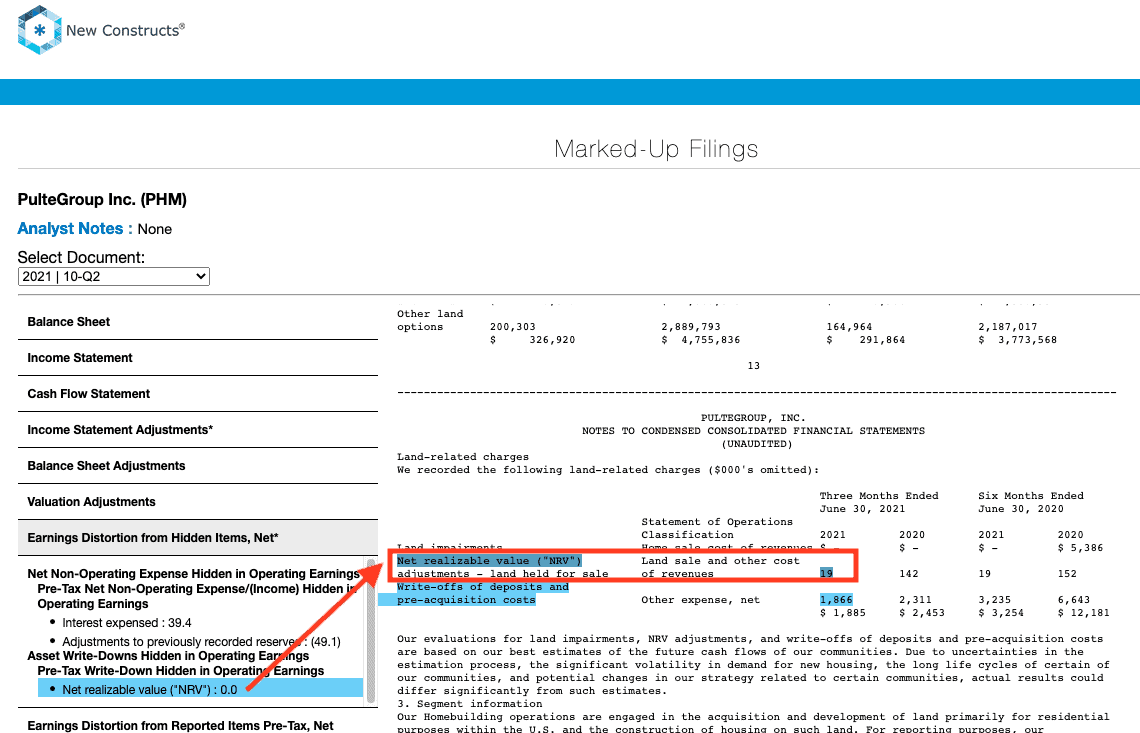The image size is (1140, 733).
Task: Click the Other land options value 200,303
Action: tap(513, 327)
